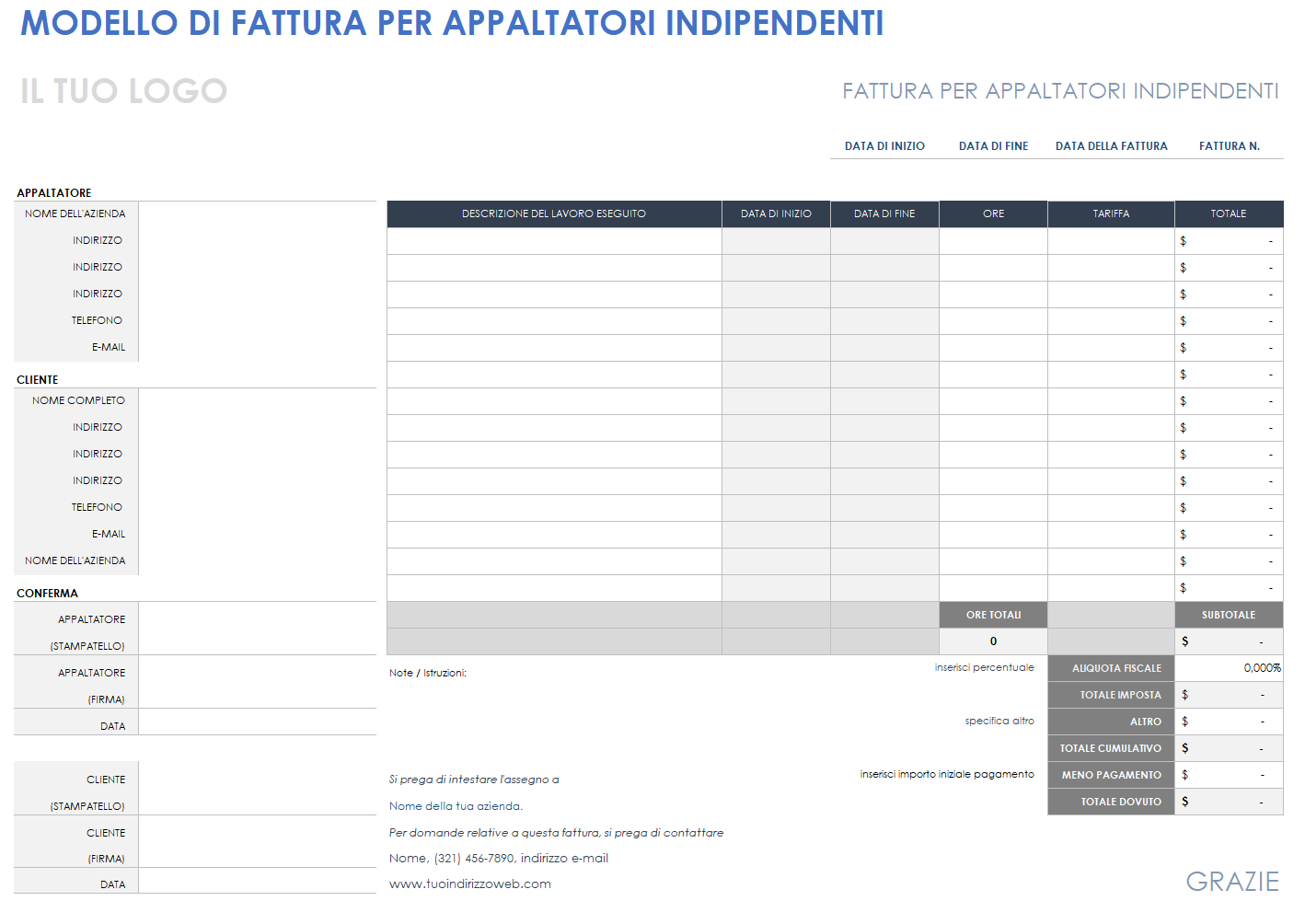This screenshot has height=924, width=1305.
Task: Click the first description cell in work table
Action: pyautogui.click(x=554, y=241)
